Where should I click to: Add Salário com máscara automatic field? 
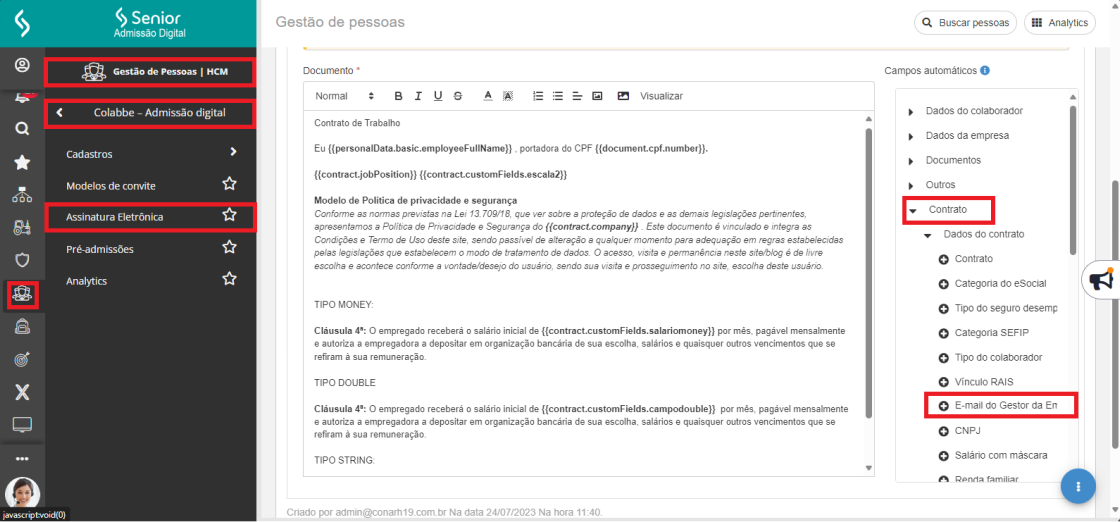pyautogui.click(x=943, y=456)
